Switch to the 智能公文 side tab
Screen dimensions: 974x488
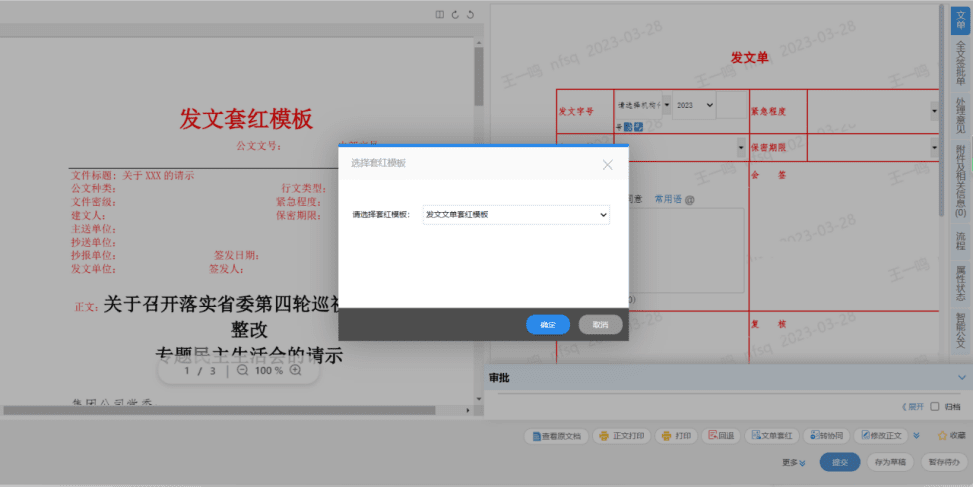tap(961, 331)
